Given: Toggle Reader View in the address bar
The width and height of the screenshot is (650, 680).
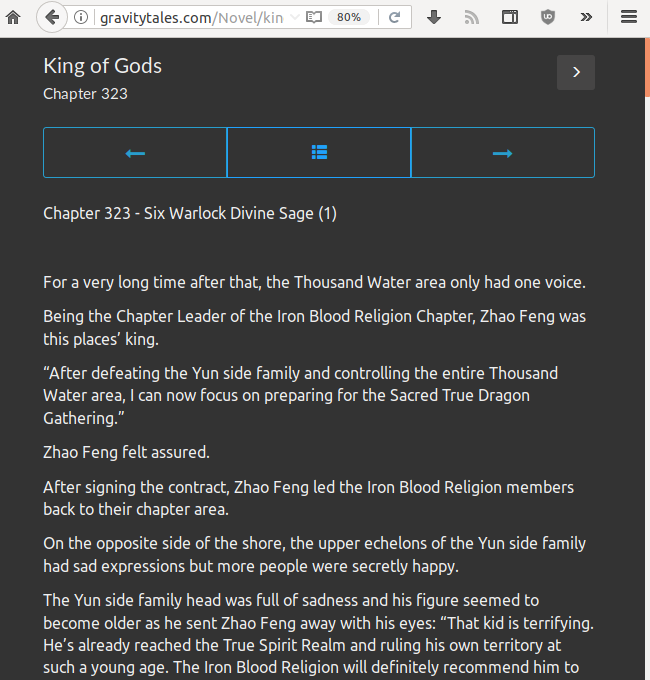Looking at the screenshot, I should [314, 17].
